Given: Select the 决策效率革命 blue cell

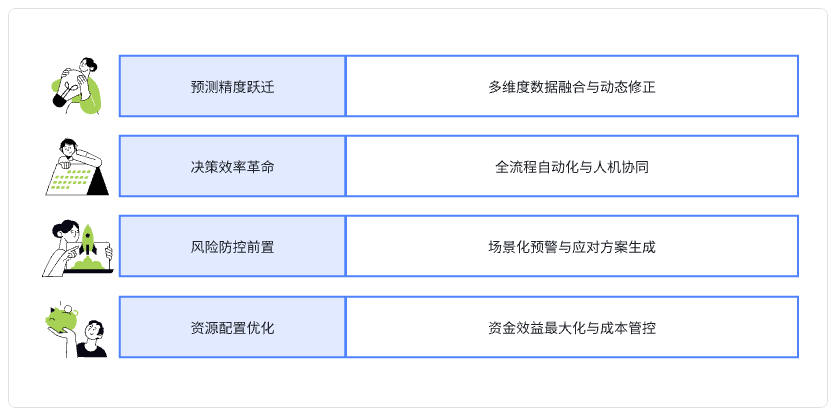Looking at the screenshot, I should [232, 166].
